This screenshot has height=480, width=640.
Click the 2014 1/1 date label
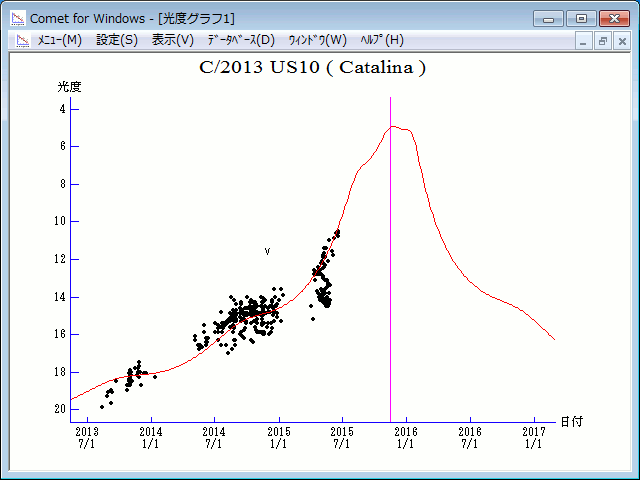pyautogui.click(x=151, y=438)
